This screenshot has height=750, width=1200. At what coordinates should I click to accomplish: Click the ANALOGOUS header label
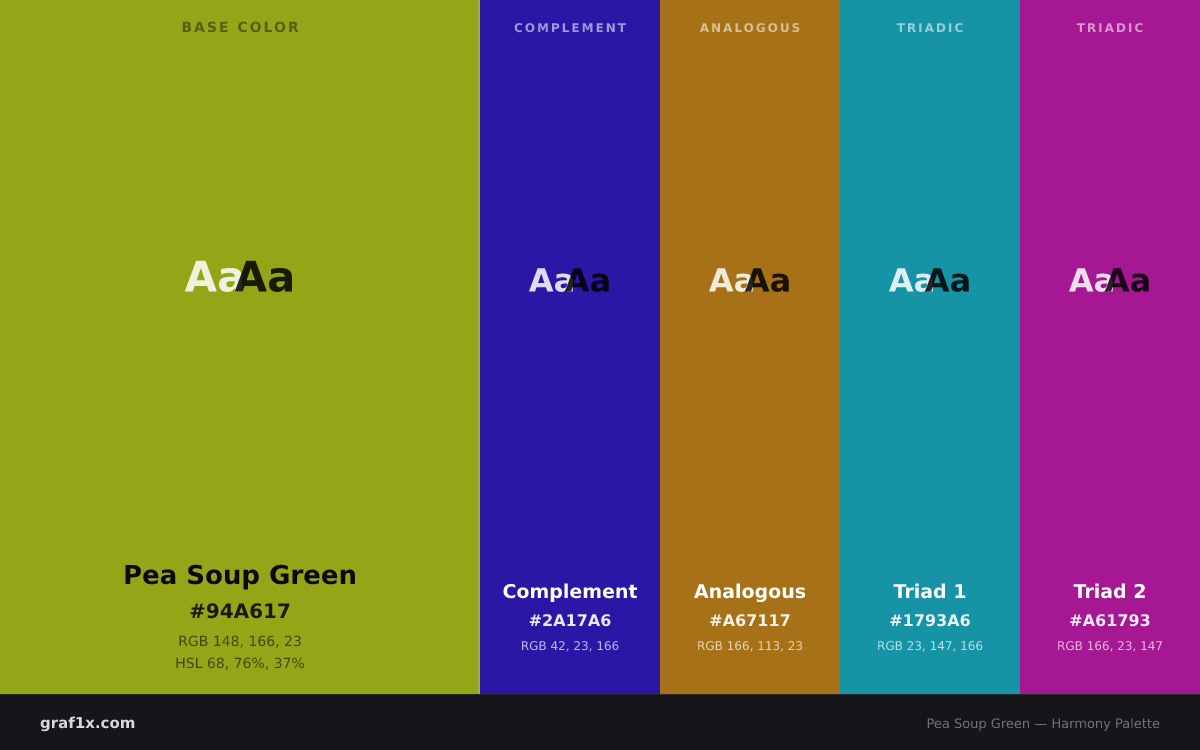(750, 28)
